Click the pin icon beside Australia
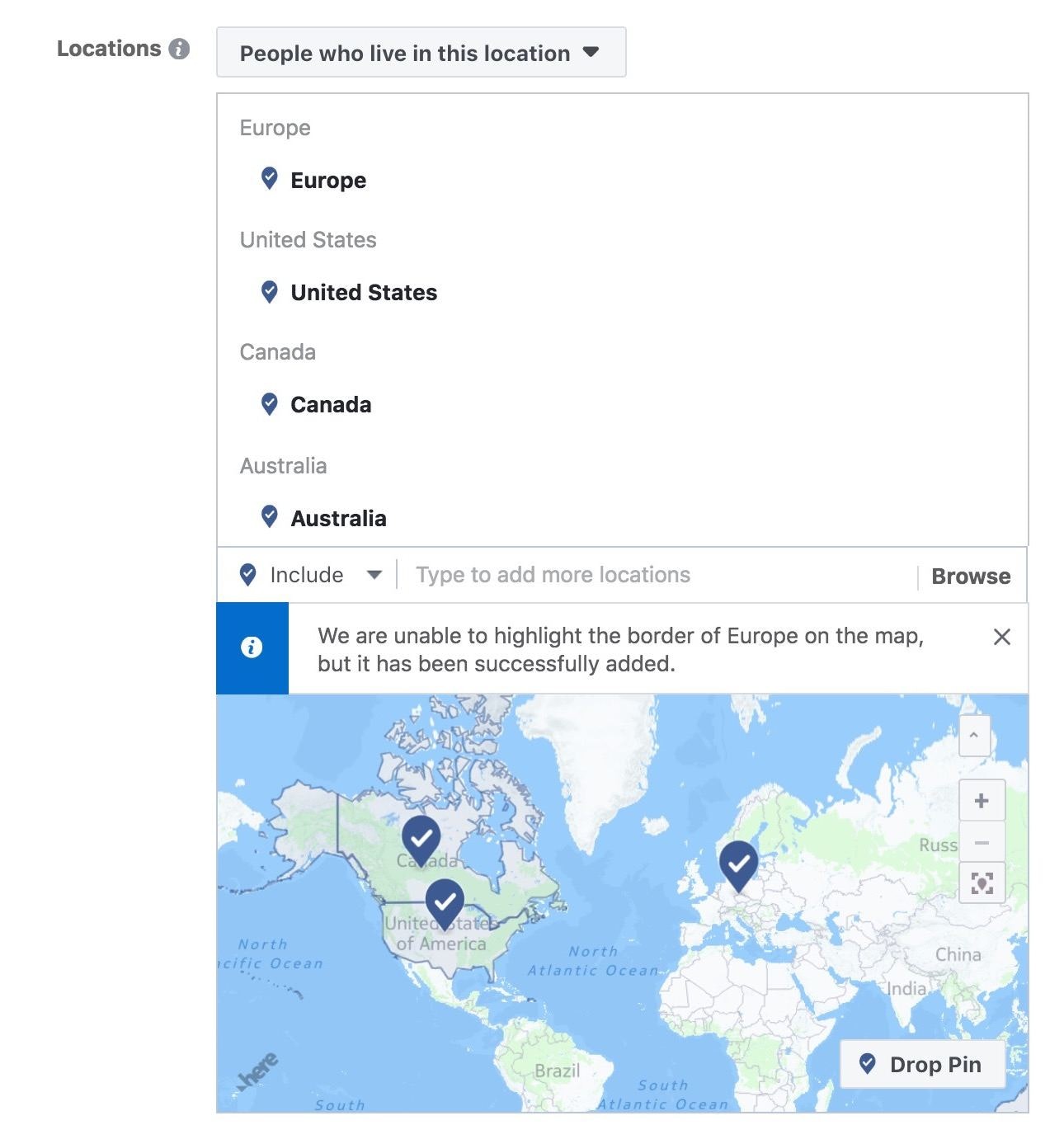This screenshot has height=1125, width=1064. pos(269,516)
